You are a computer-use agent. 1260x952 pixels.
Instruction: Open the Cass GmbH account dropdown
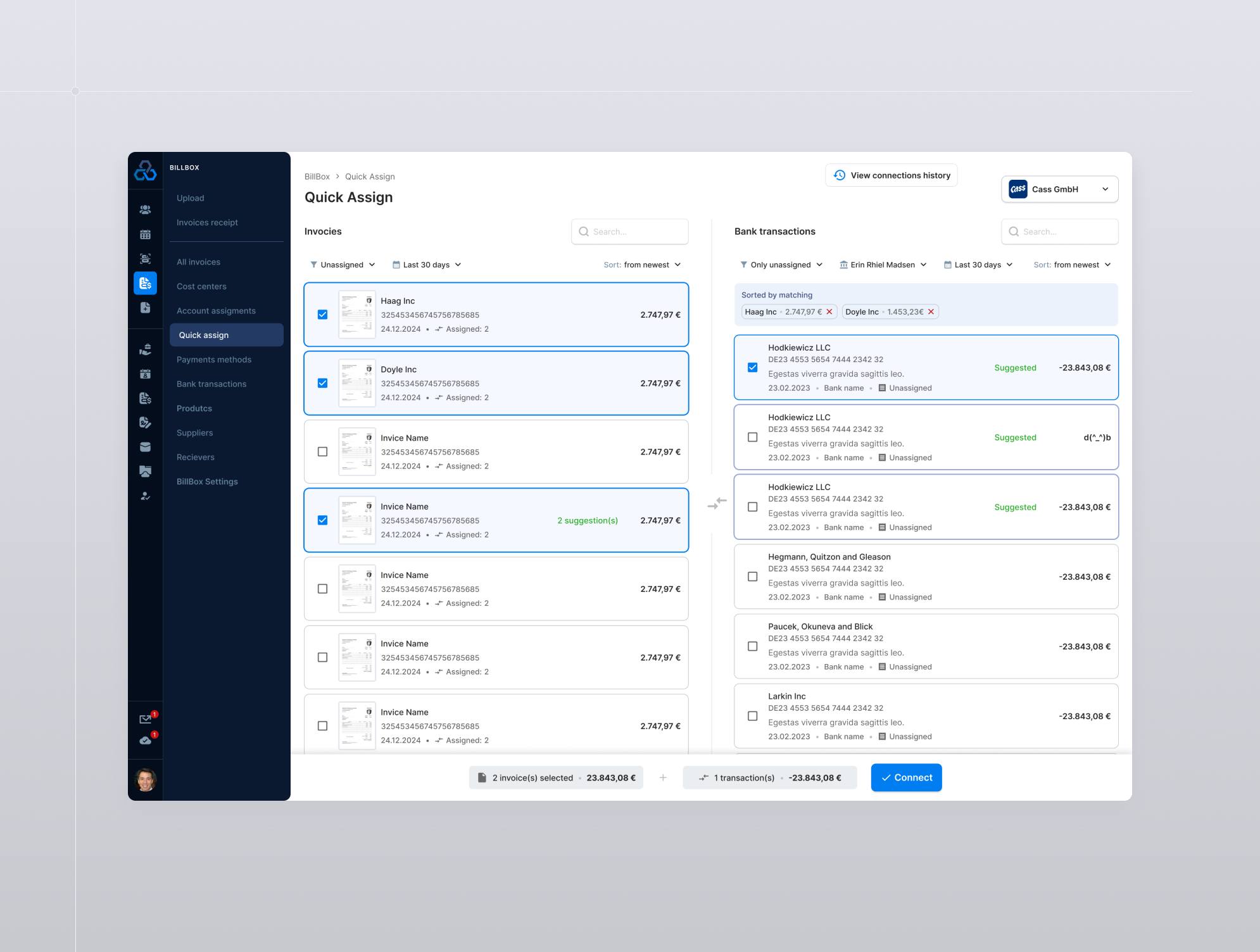point(1059,189)
